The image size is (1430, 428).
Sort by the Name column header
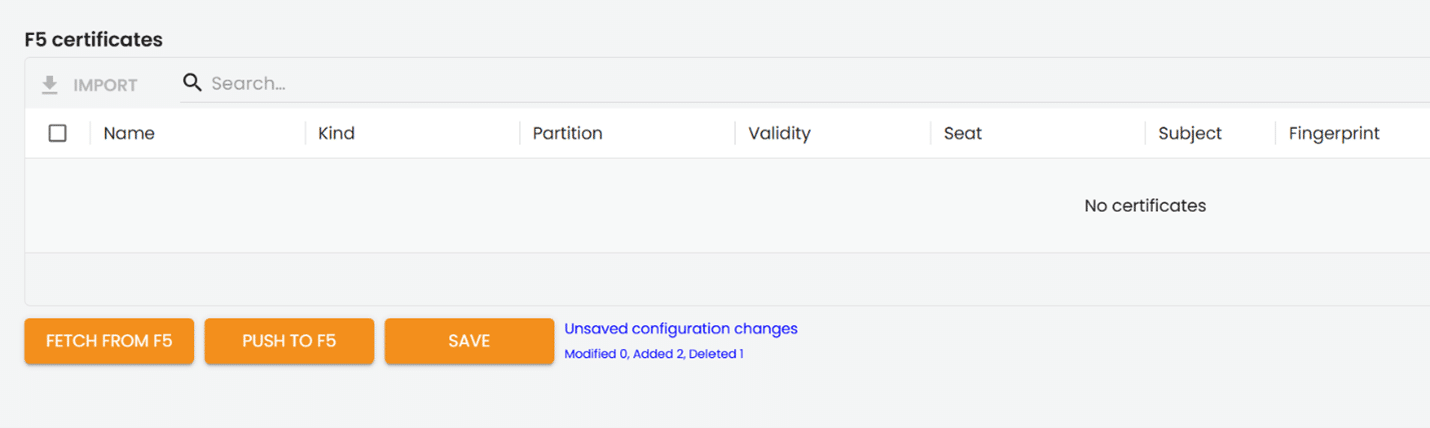[x=129, y=133]
